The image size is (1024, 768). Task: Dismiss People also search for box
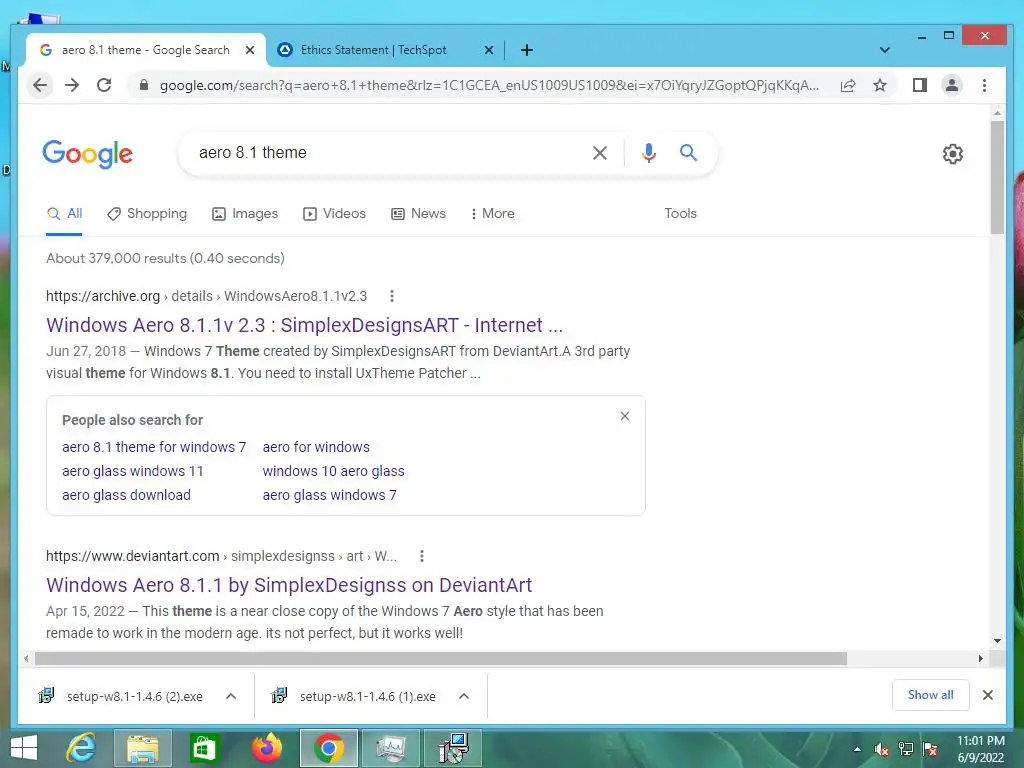pyautogui.click(x=625, y=417)
